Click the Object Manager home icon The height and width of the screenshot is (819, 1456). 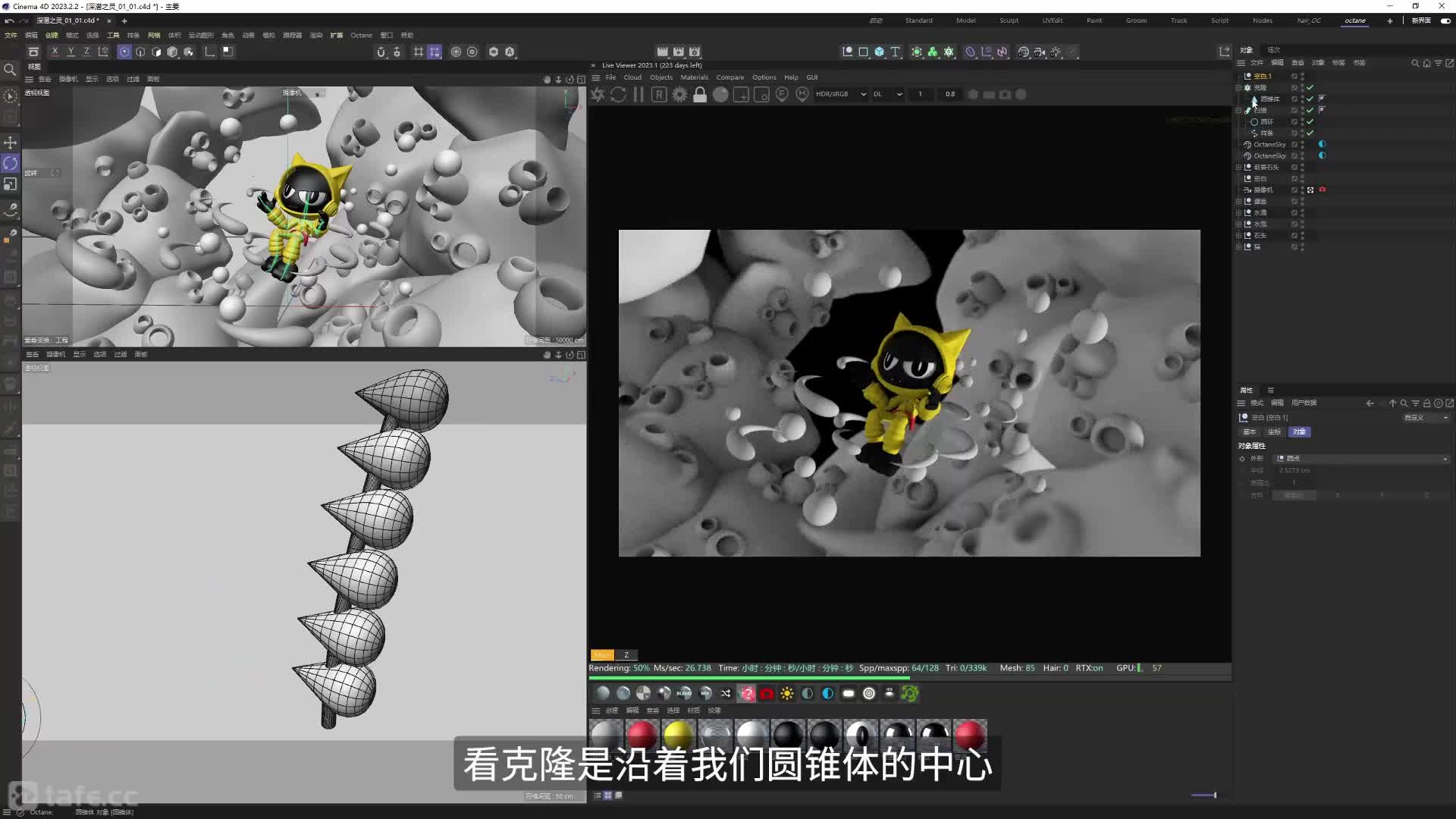click(1426, 63)
